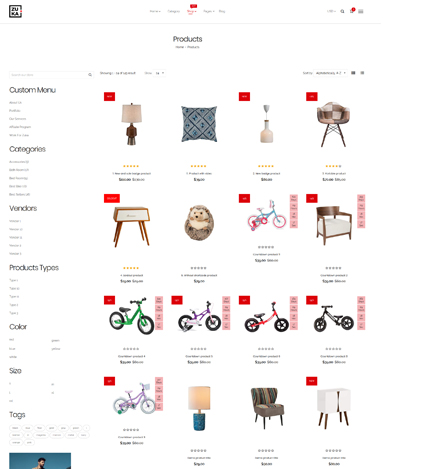
Task: Open the header search magnifier icon
Action: tap(342, 11)
